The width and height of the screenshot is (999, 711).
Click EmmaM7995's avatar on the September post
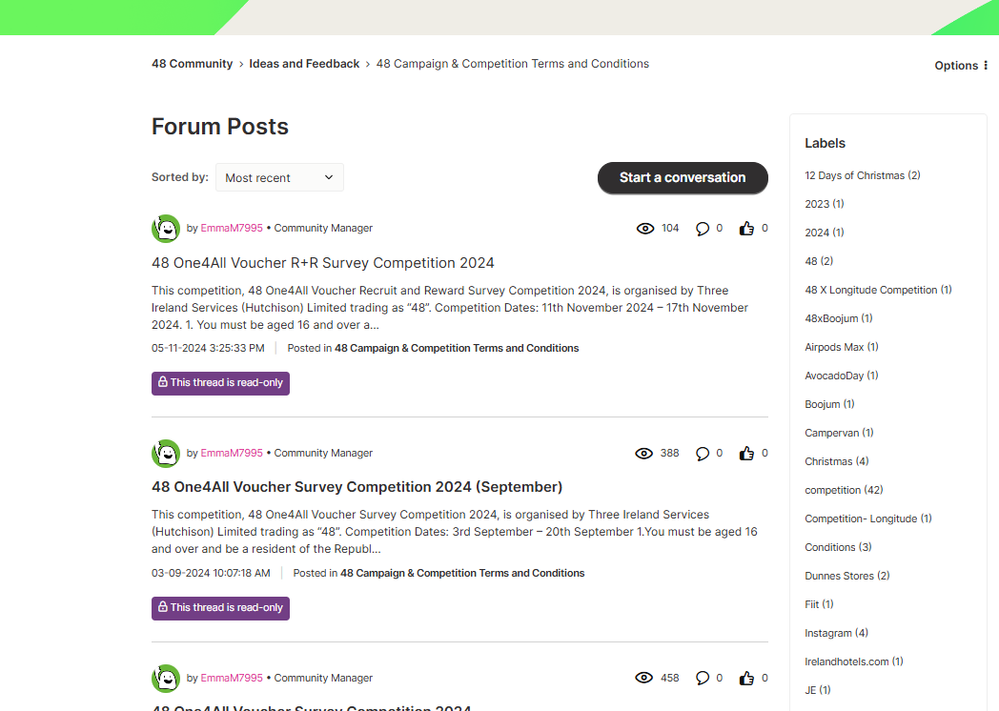166,453
